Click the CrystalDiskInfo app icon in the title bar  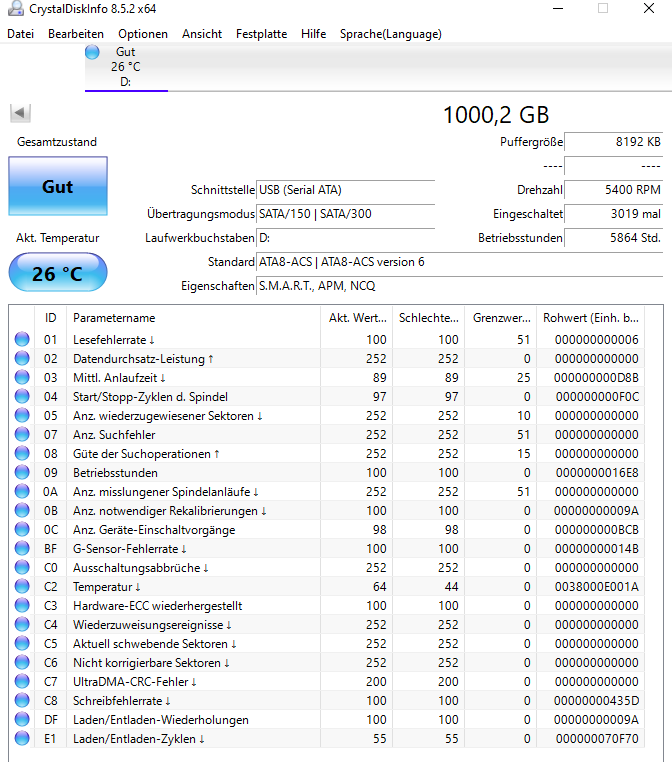click(x=16, y=8)
